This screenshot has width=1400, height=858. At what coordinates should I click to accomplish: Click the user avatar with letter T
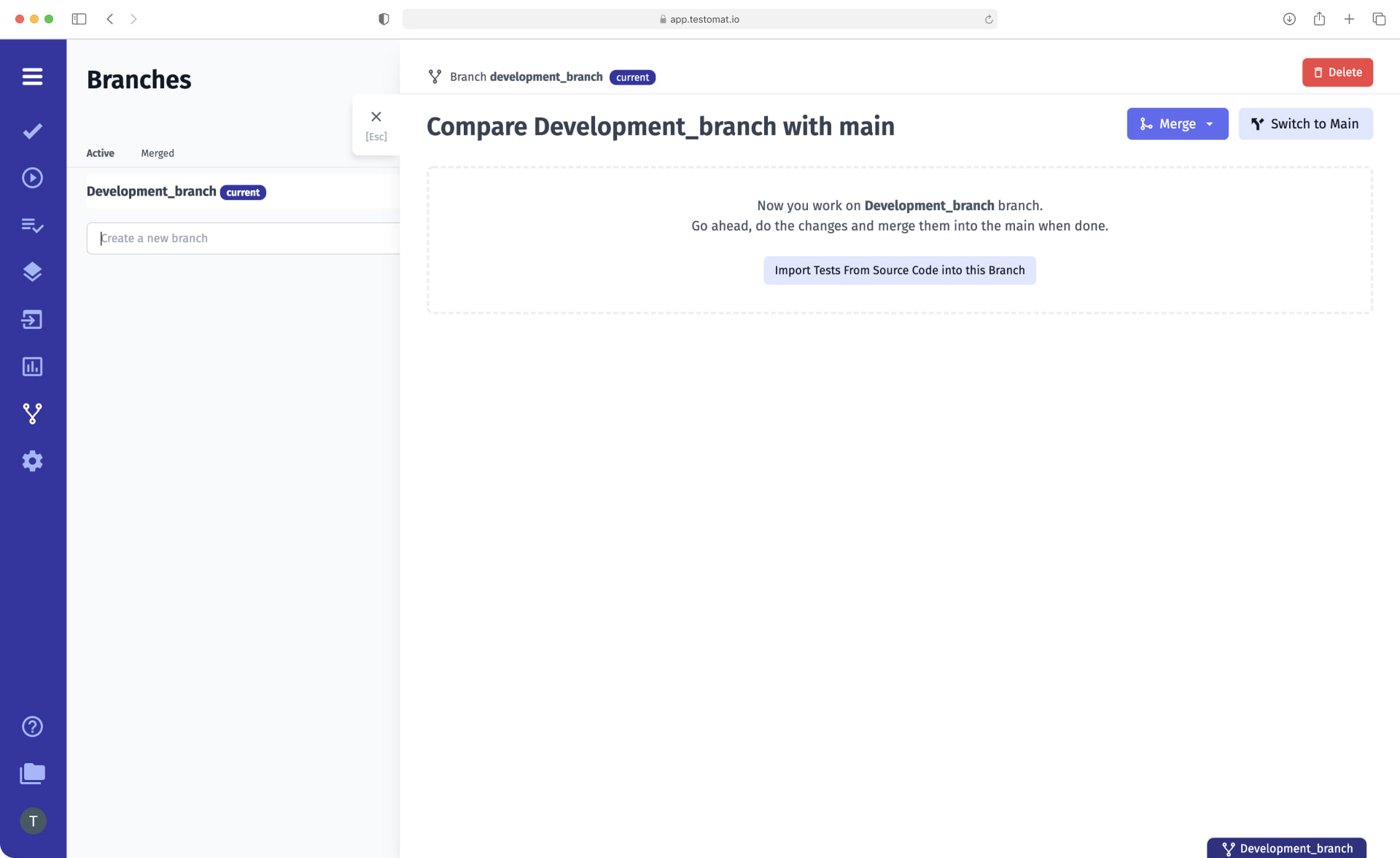tap(33, 820)
